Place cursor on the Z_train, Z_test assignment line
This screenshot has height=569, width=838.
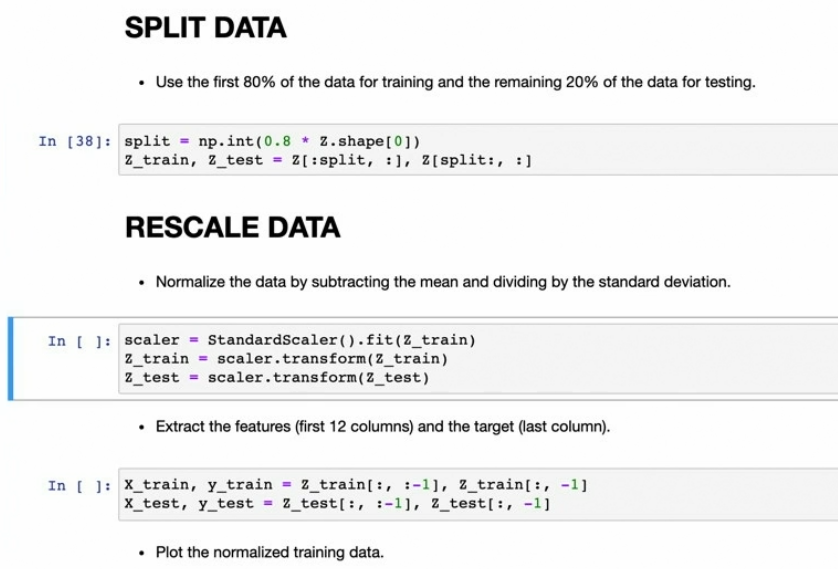pos(327,160)
